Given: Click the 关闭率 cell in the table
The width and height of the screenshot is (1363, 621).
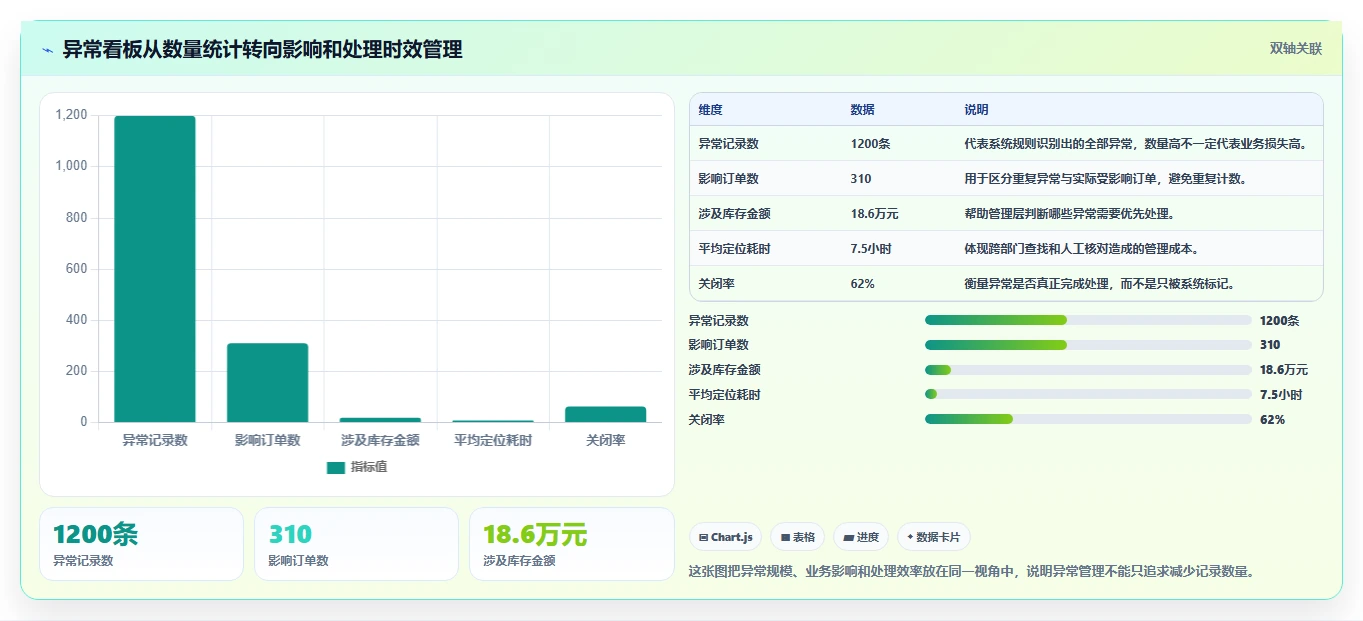Looking at the screenshot, I should pos(716,284).
